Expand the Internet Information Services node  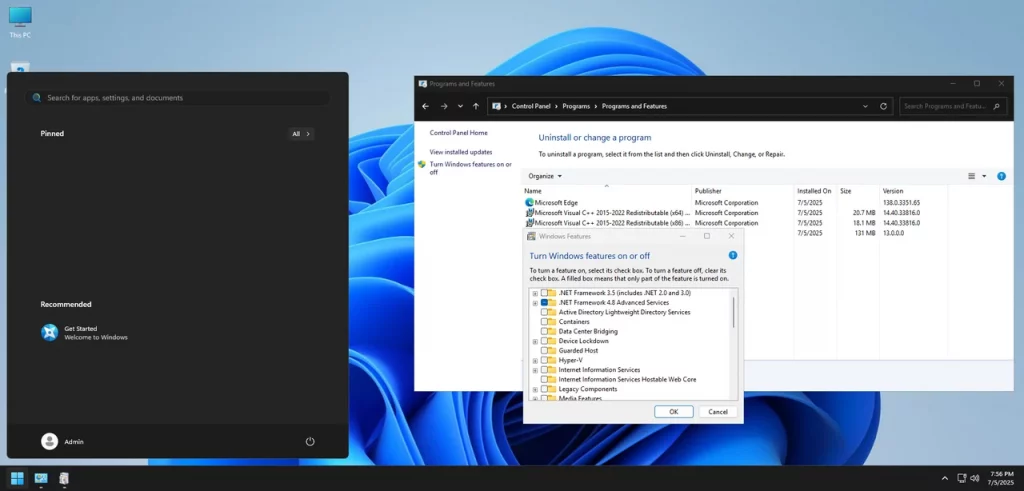tap(535, 370)
